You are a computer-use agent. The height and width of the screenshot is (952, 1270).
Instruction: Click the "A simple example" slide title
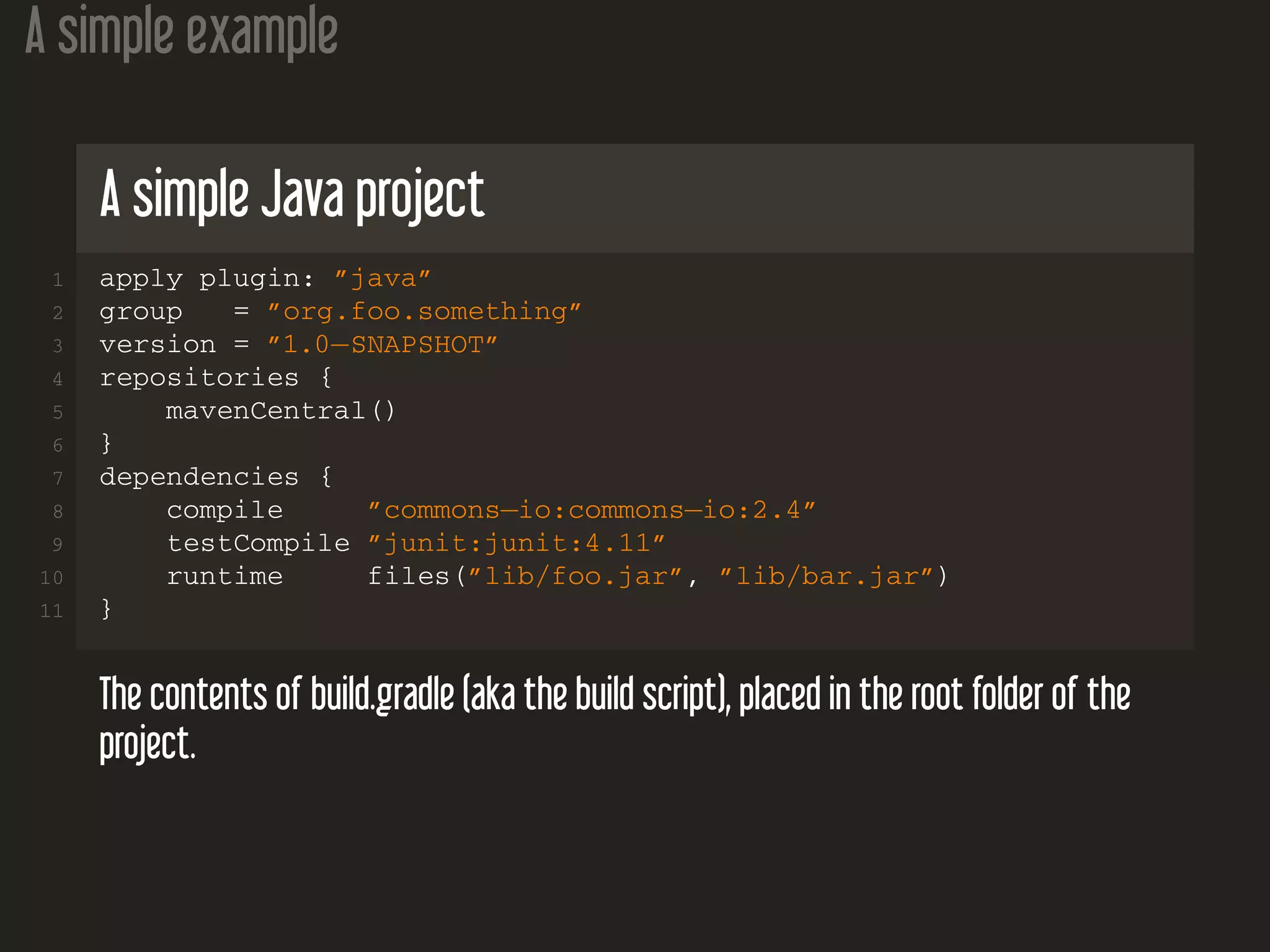(x=181, y=31)
